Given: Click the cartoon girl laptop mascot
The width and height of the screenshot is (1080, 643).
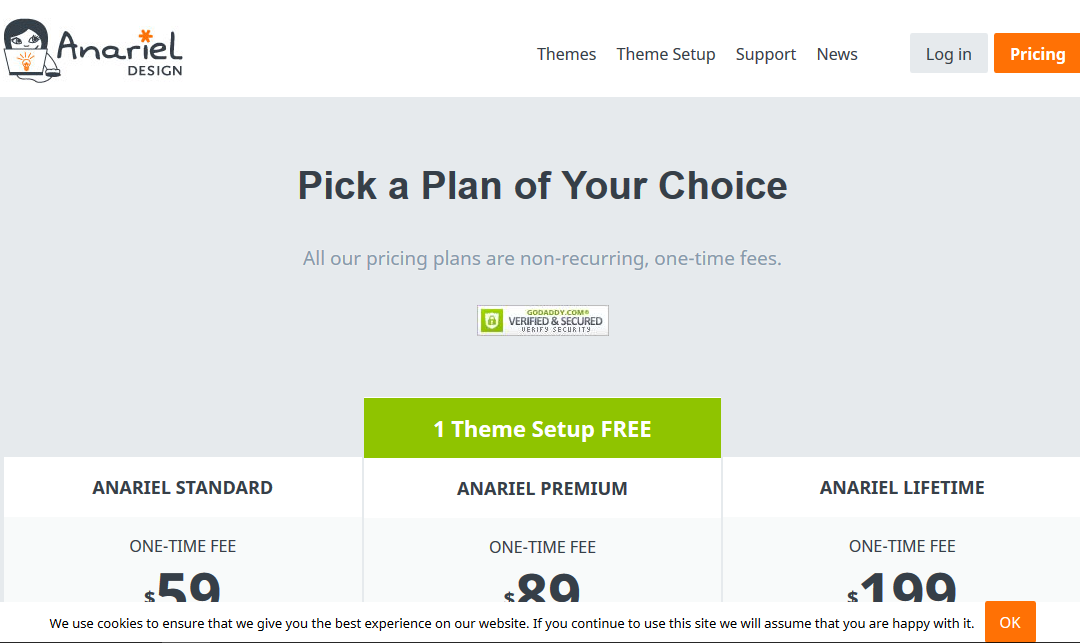Looking at the screenshot, I should click(29, 50).
